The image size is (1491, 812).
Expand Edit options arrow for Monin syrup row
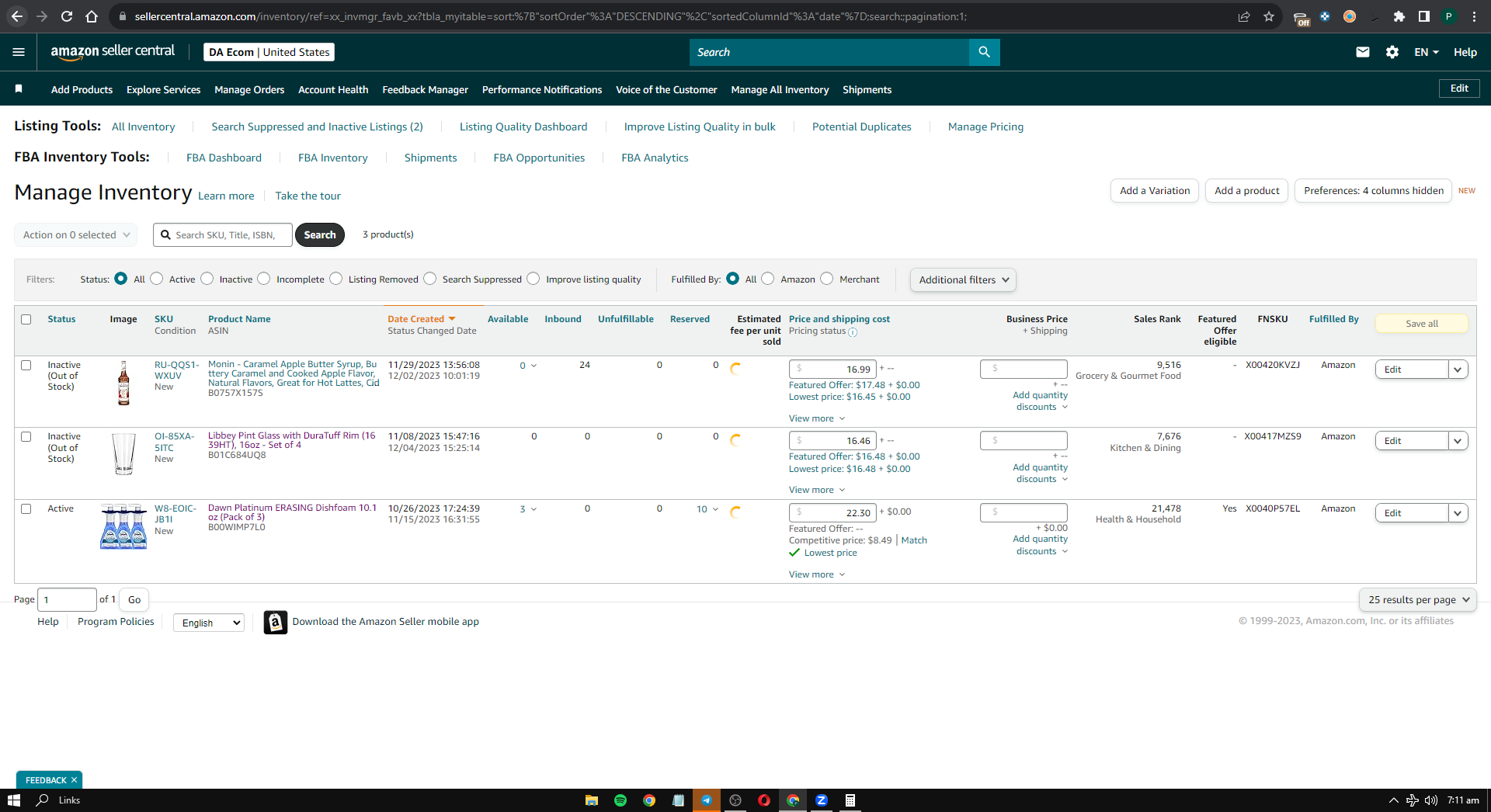click(x=1458, y=370)
